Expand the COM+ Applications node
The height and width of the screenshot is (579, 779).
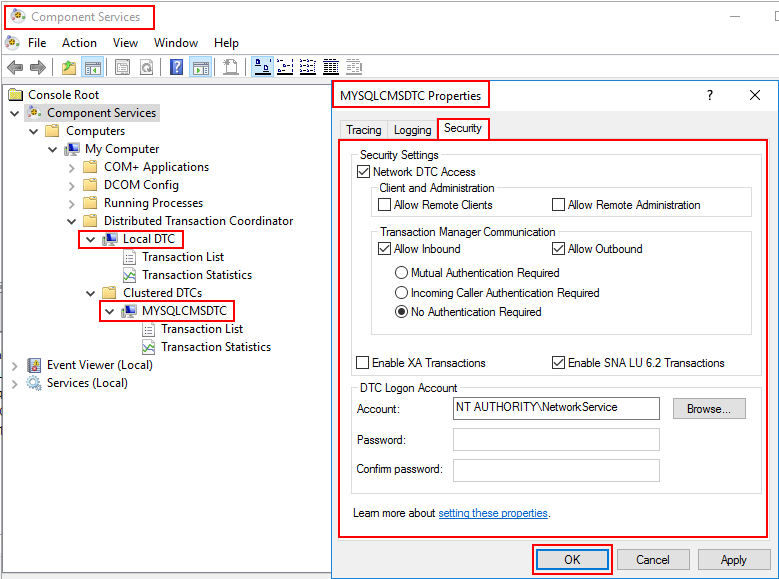(72, 167)
